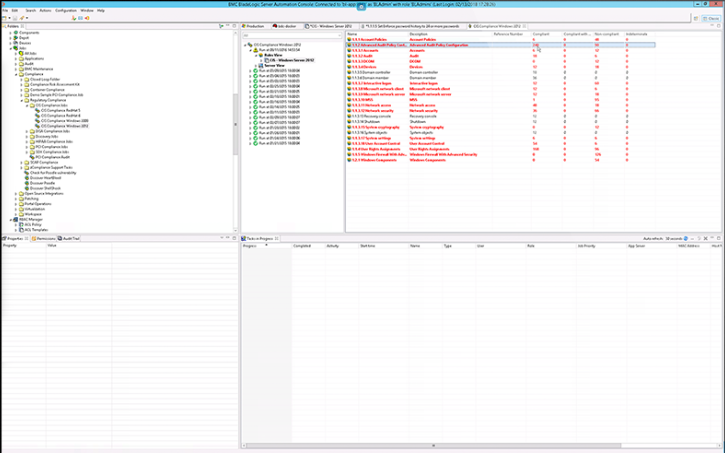The image size is (725, 453).
Task: Click the CIS Compliance RedHat 5 job icon
Action: (x=38, y=110)
